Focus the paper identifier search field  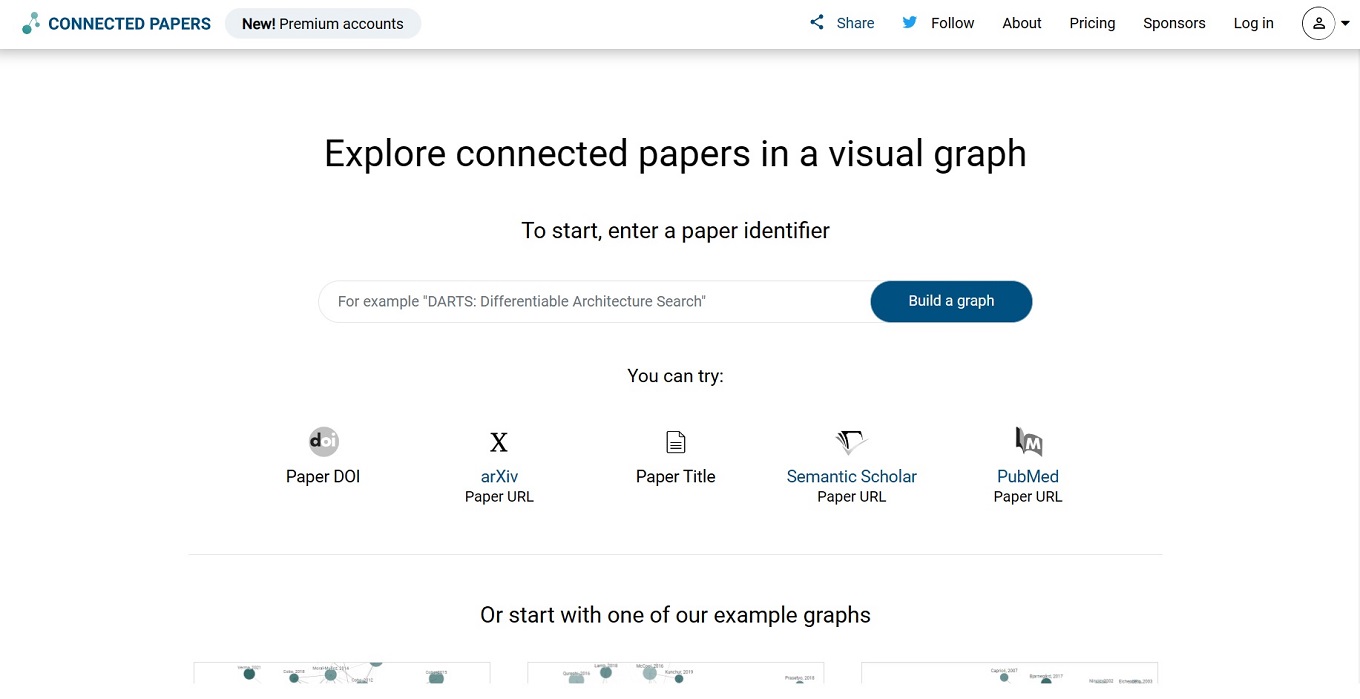(x=595, y=301)
